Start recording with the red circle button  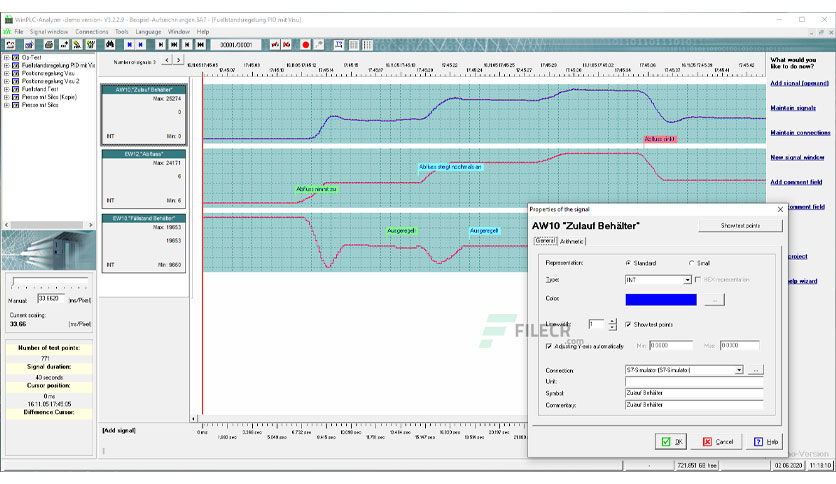coord(306,45)
